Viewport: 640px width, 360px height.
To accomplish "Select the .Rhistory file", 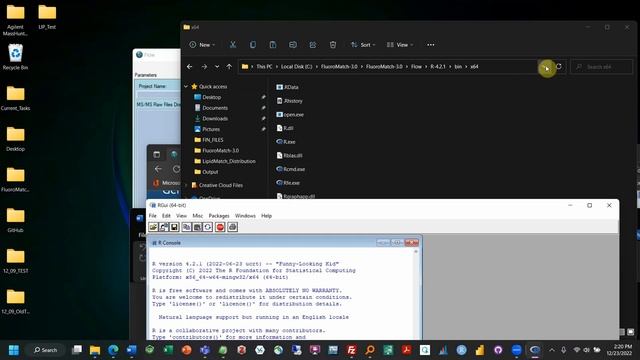I will 293,101.
